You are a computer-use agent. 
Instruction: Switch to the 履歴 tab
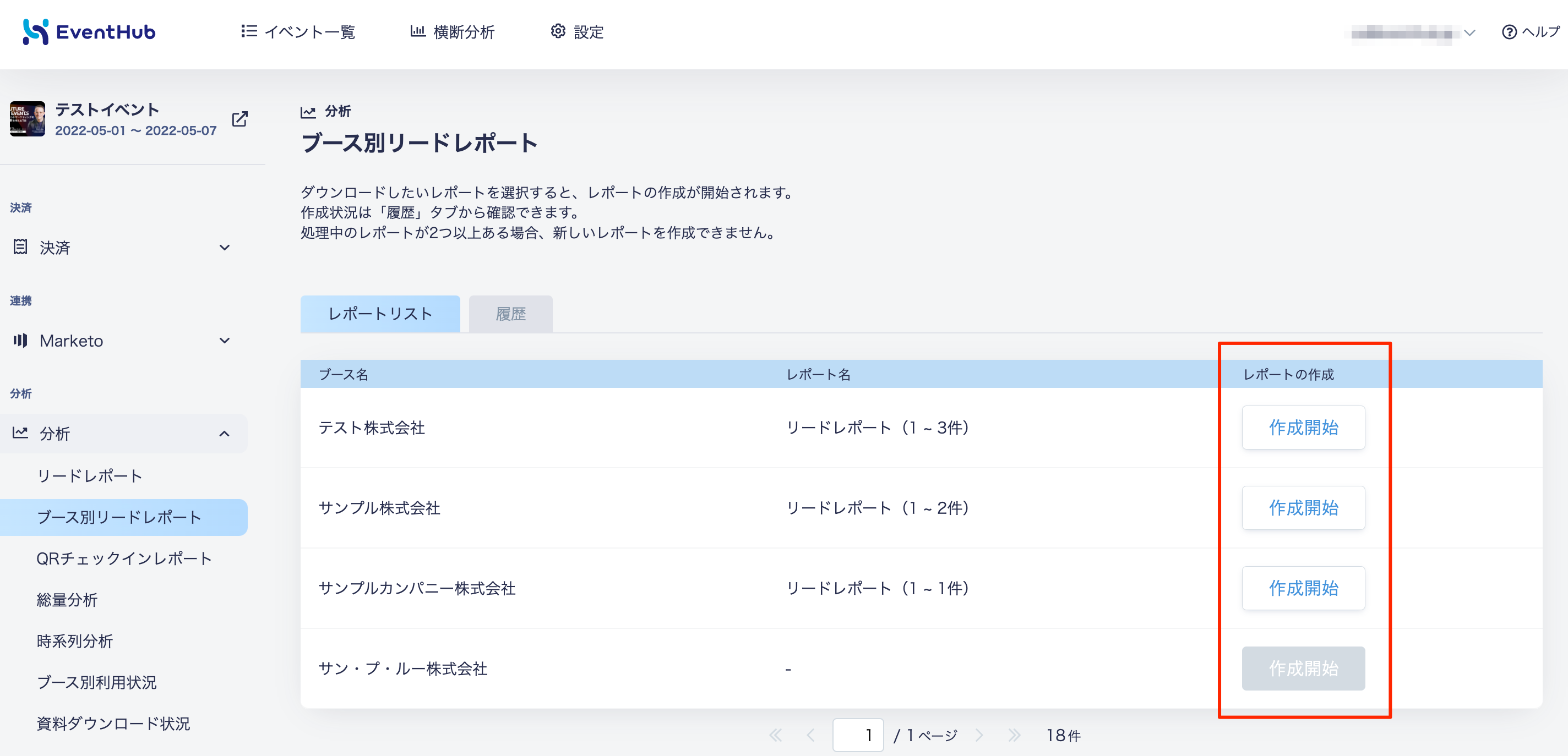click(510, 314)
